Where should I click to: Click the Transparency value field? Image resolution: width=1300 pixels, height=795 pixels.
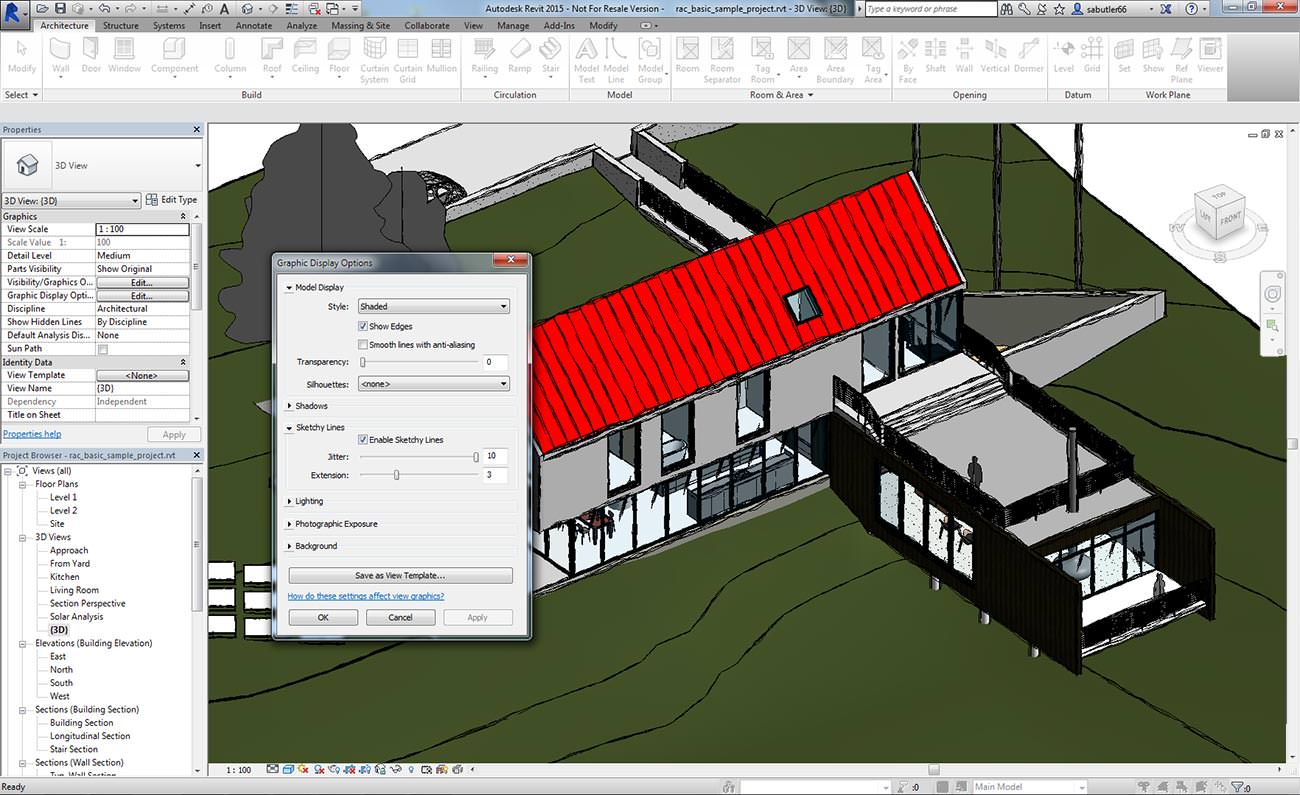click(x=496, y=362)
